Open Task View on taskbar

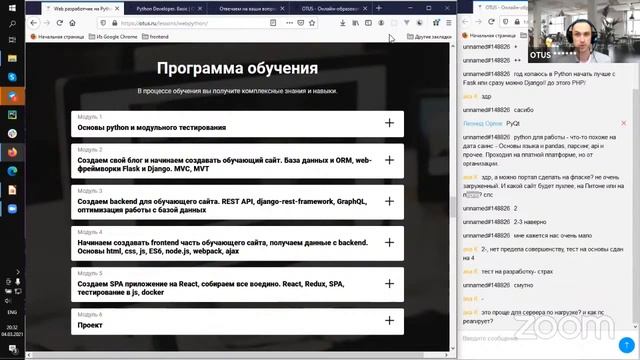[x=12, y=40]
